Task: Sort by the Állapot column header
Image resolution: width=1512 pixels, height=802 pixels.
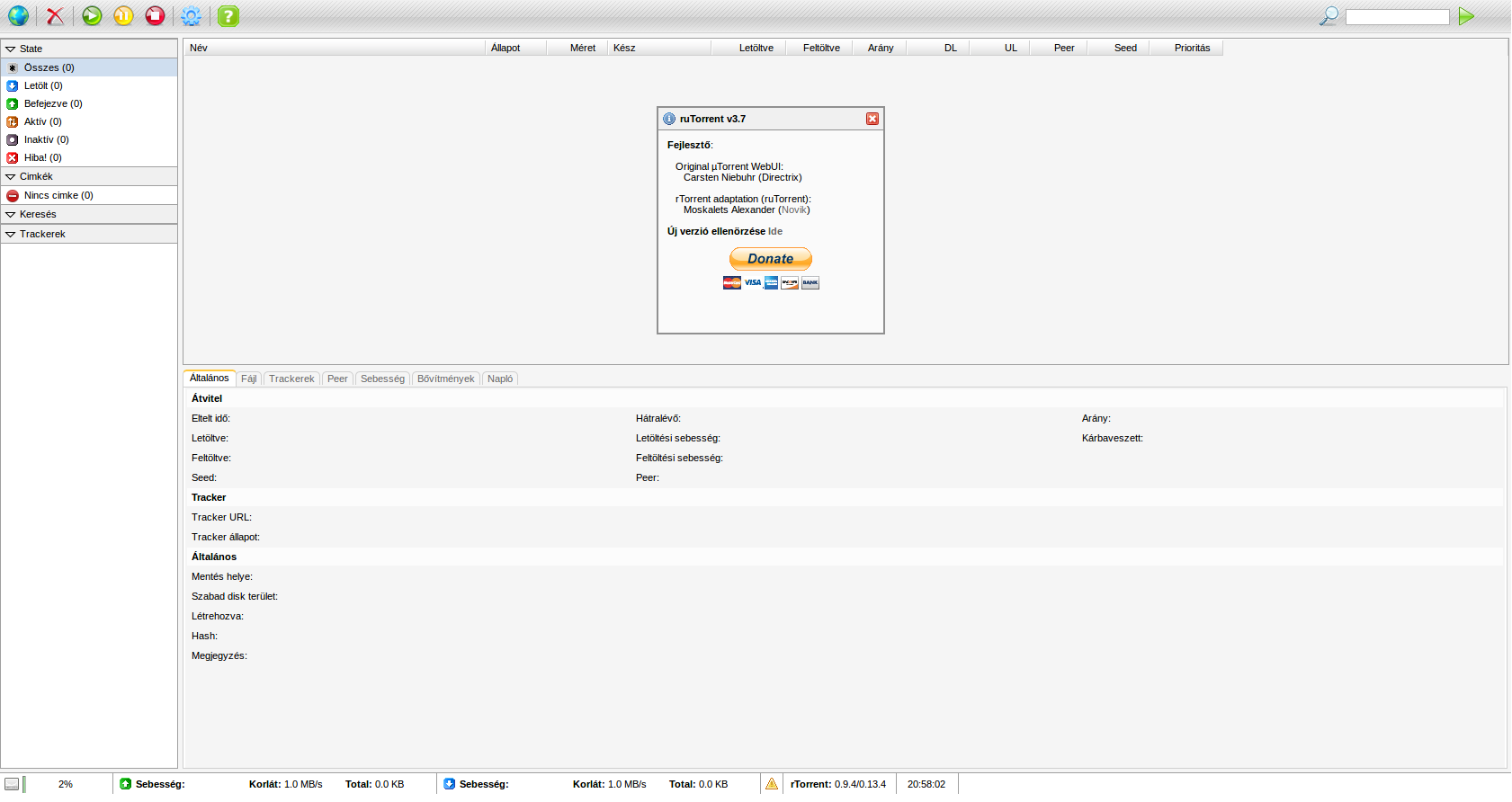Action: 515,48
